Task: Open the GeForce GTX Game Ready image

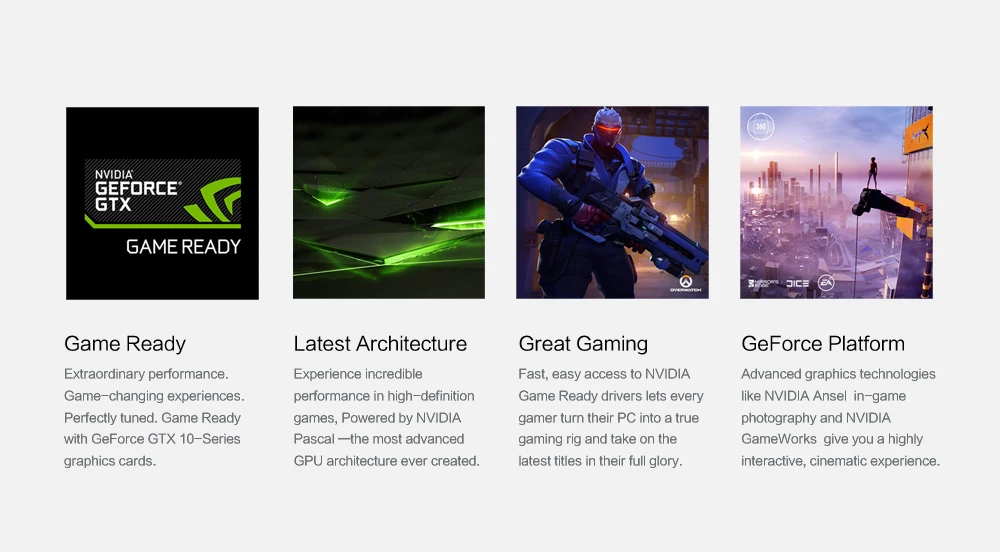Action: [163, 203]
